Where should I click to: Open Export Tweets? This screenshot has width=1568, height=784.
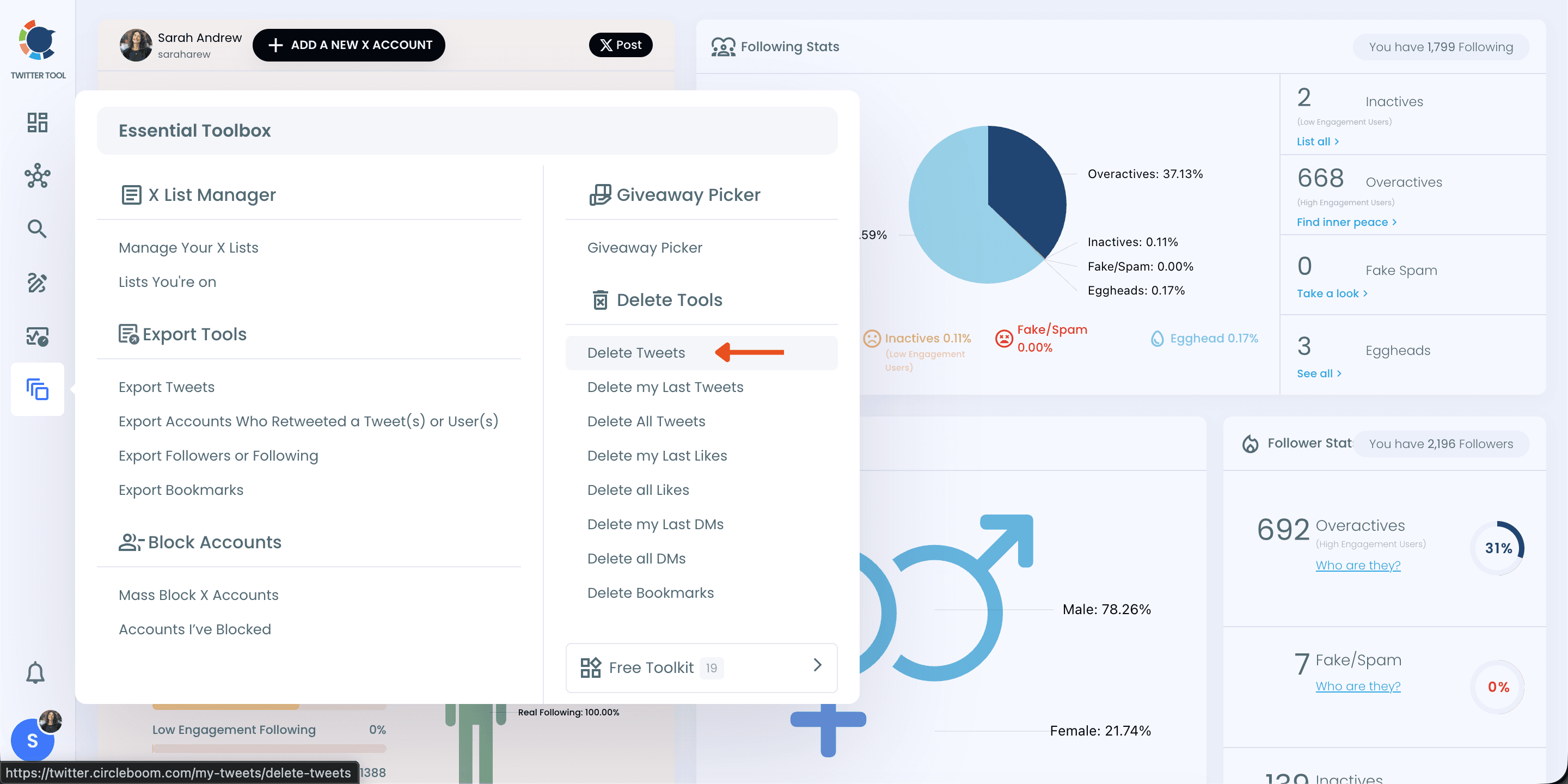pos(167,387)
